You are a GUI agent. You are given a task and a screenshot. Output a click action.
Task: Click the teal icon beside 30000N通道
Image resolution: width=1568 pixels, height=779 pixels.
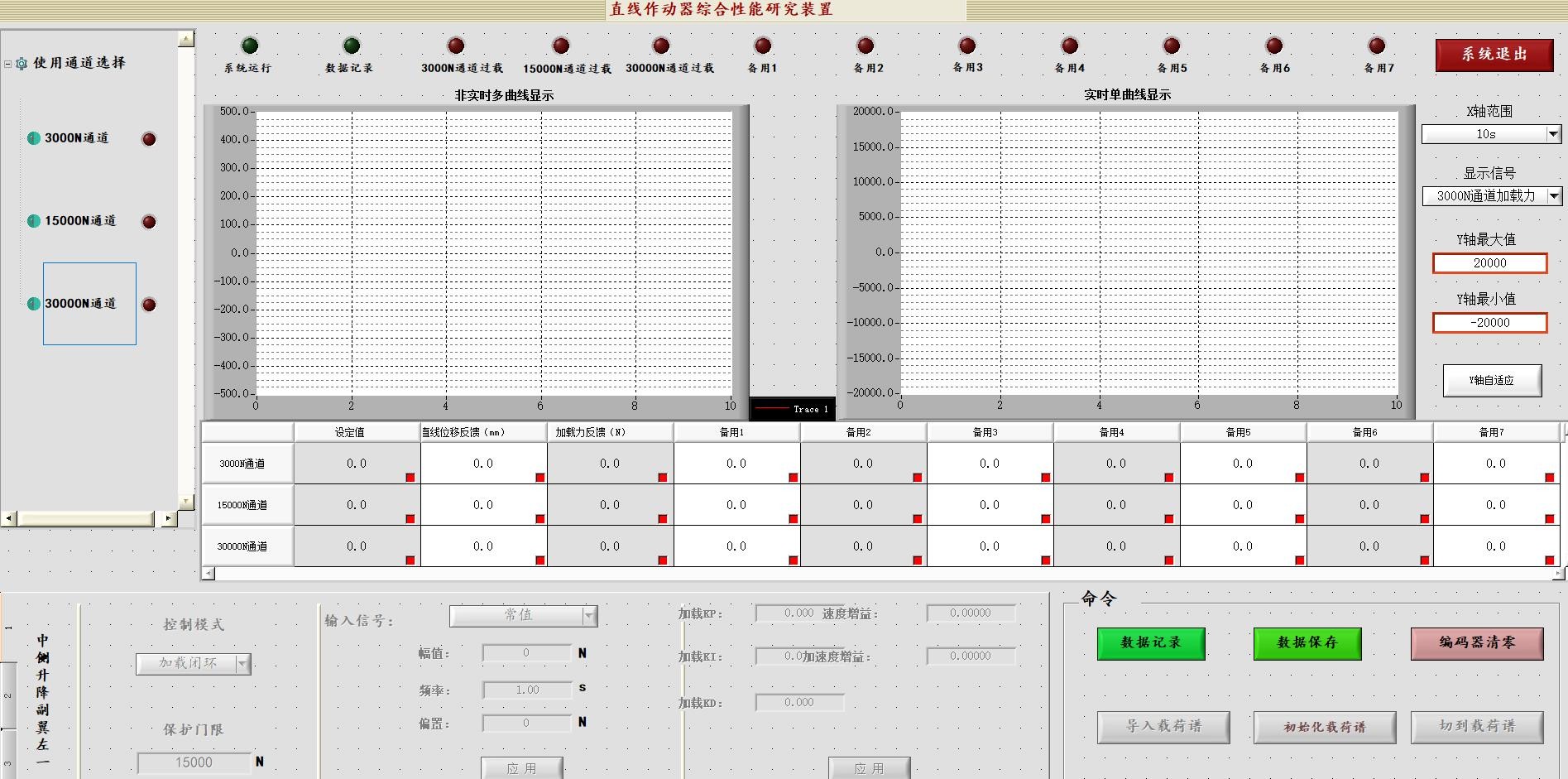click(x=34, y=304)
